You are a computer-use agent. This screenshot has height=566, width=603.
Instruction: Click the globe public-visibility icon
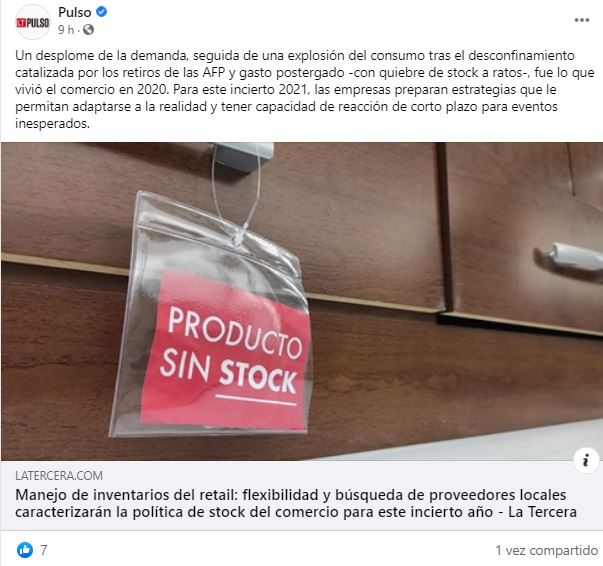[x=88, y=30]
